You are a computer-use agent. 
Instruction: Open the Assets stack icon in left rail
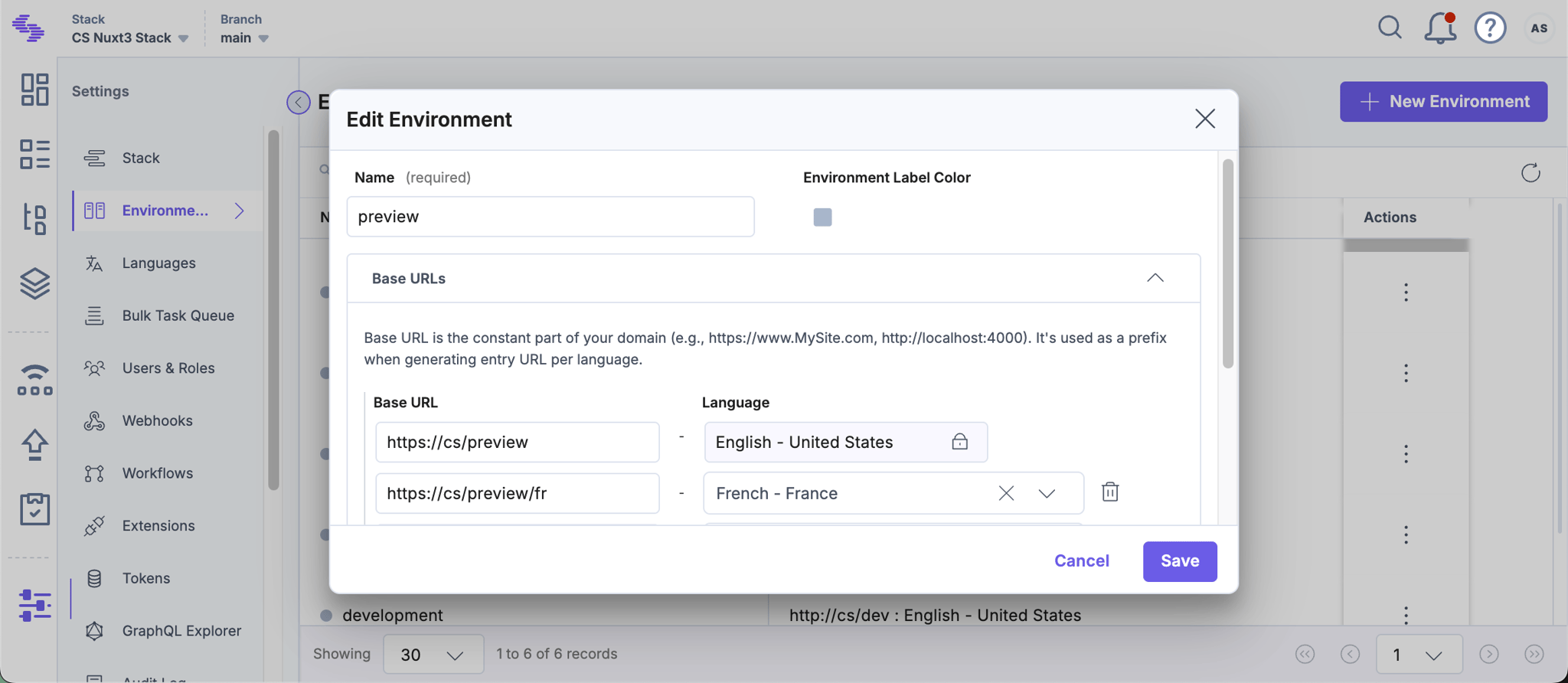34,283
